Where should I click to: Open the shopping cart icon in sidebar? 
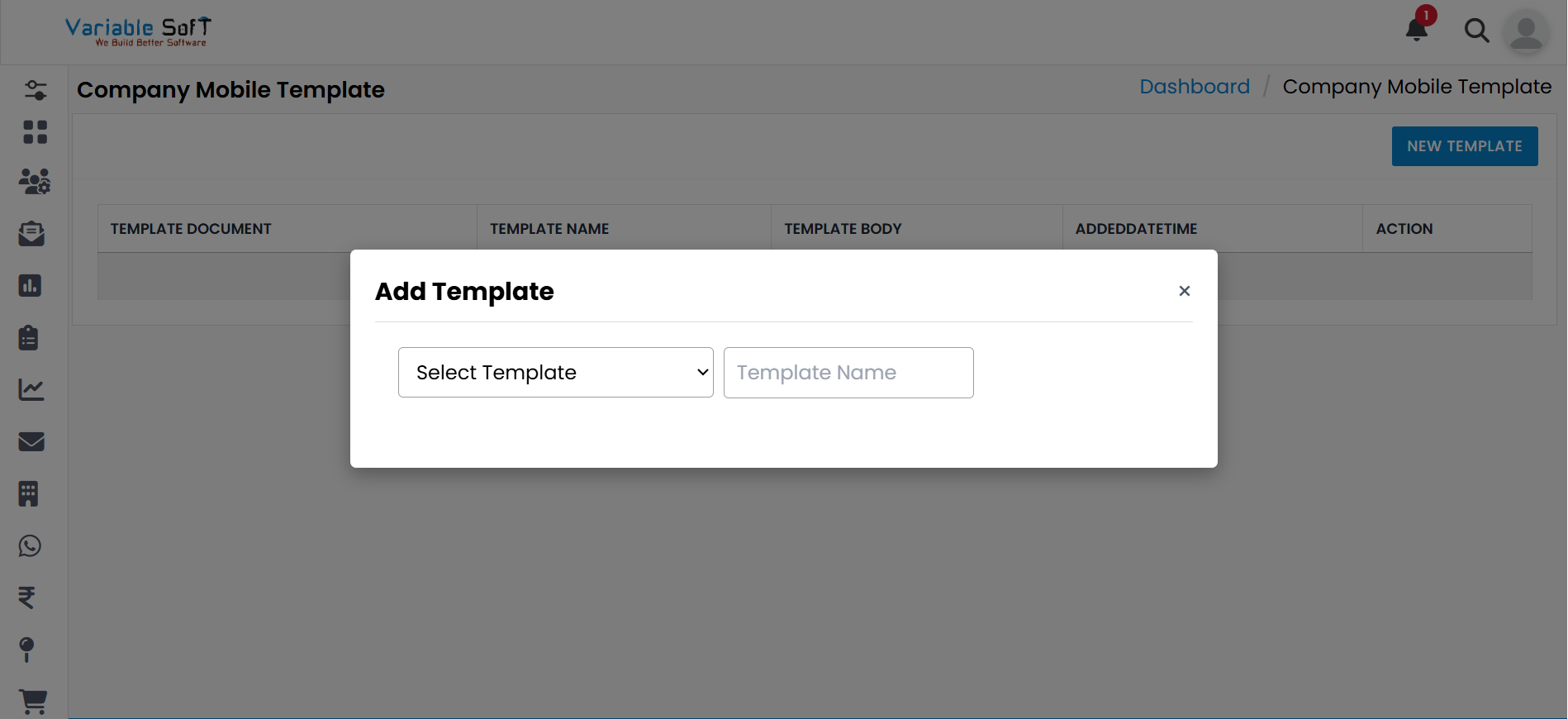click(33, 702)
